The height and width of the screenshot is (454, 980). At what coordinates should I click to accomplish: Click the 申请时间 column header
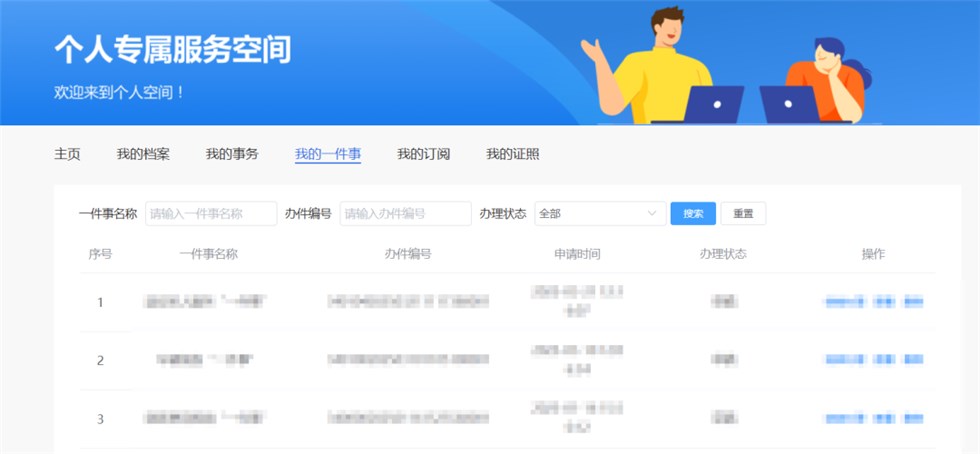pyautogui.click(x=577, y=254)
